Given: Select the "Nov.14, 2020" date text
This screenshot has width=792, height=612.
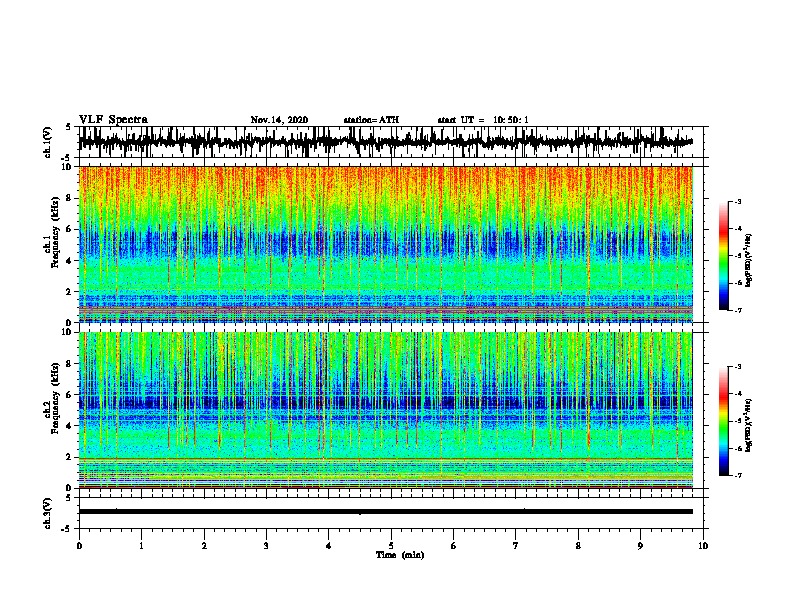Looking at the screenshot, I should (279, 120).
